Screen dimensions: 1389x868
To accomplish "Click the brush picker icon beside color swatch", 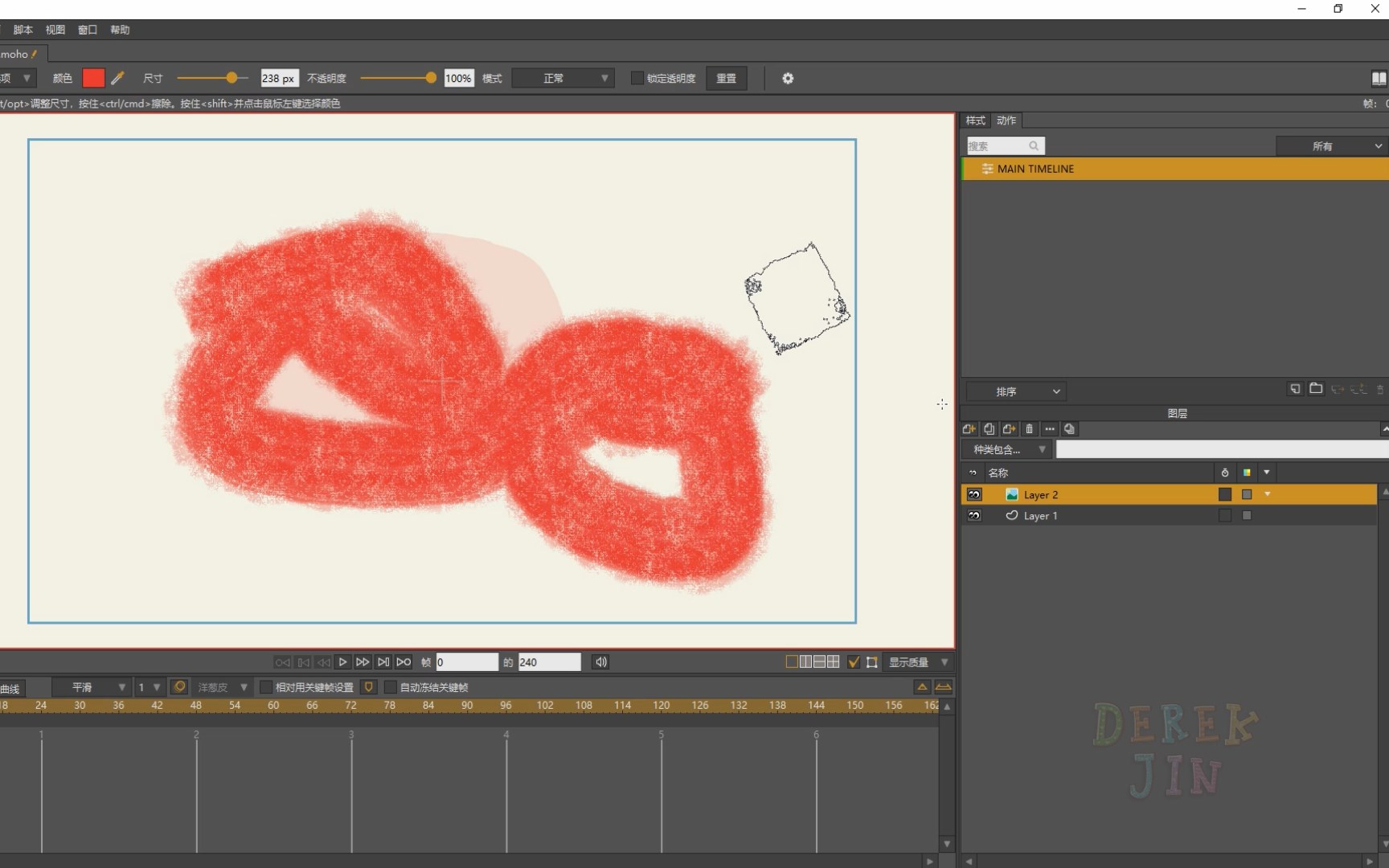I will click(117, 78).
